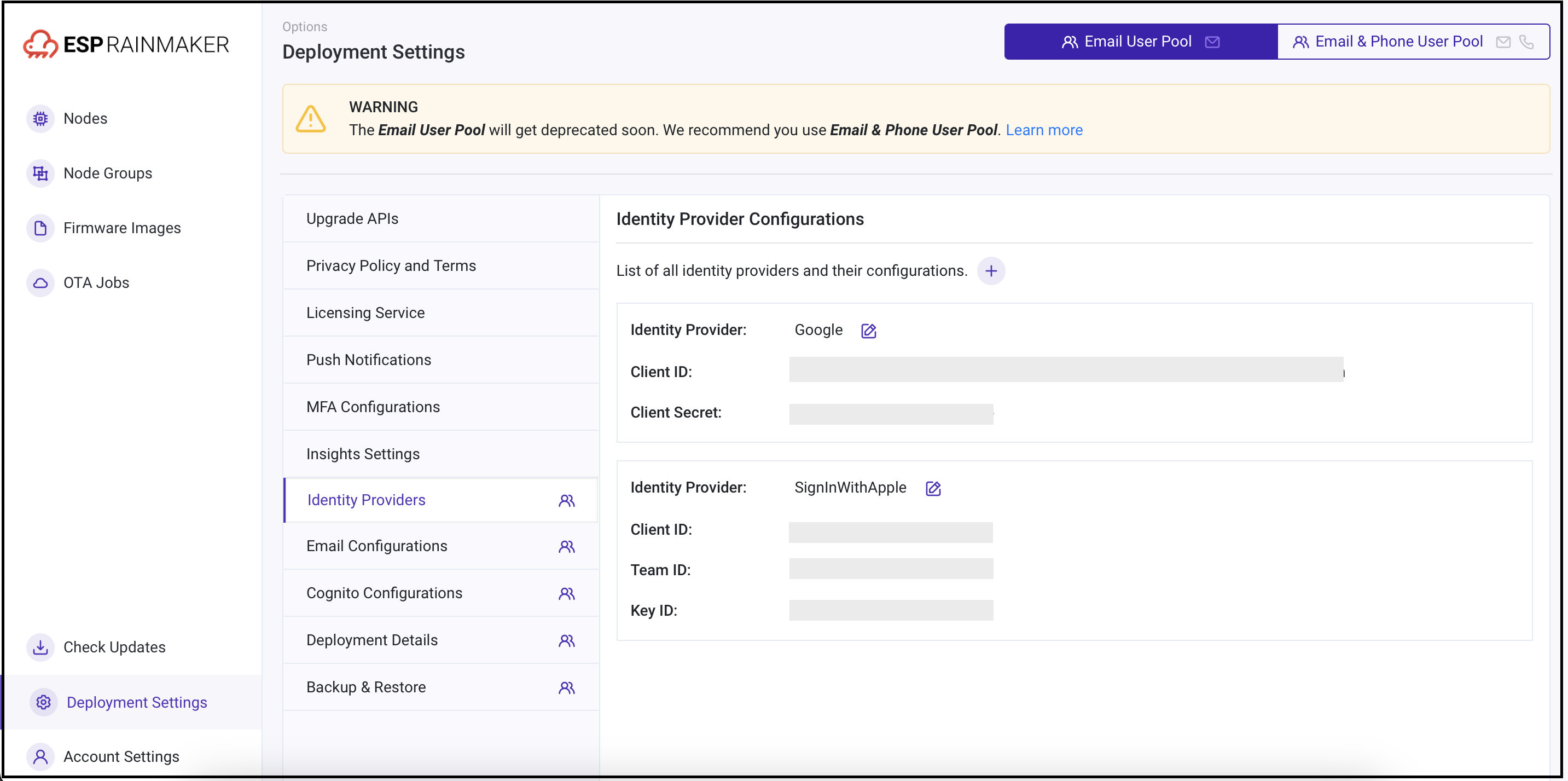This screenshot has height=781, width=1568.
Task: Click the Deployment Settings gear icon
Action: [43, 702]
